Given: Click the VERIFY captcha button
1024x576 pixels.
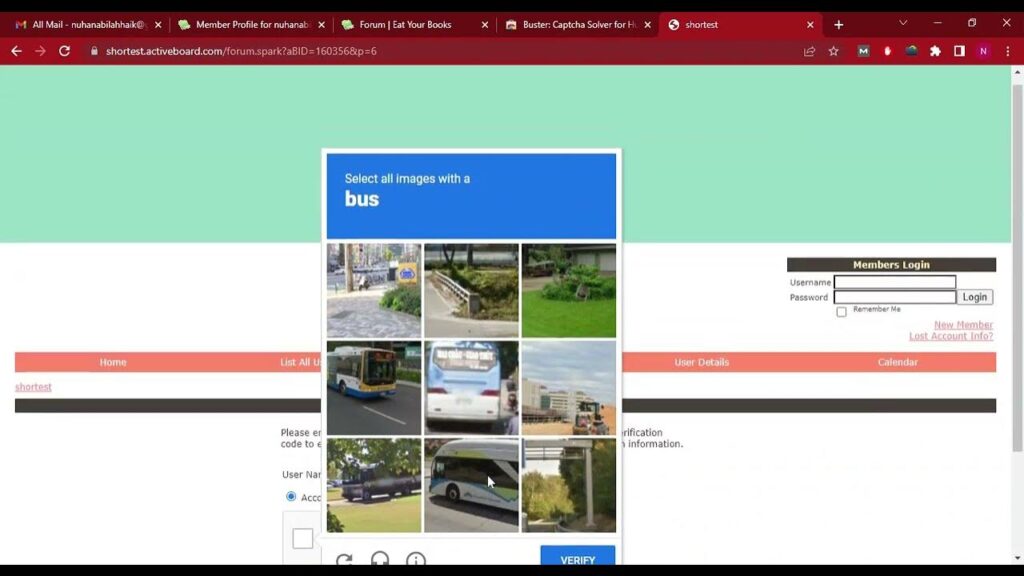Looking at the screenshot, I should tap(577, 556).
